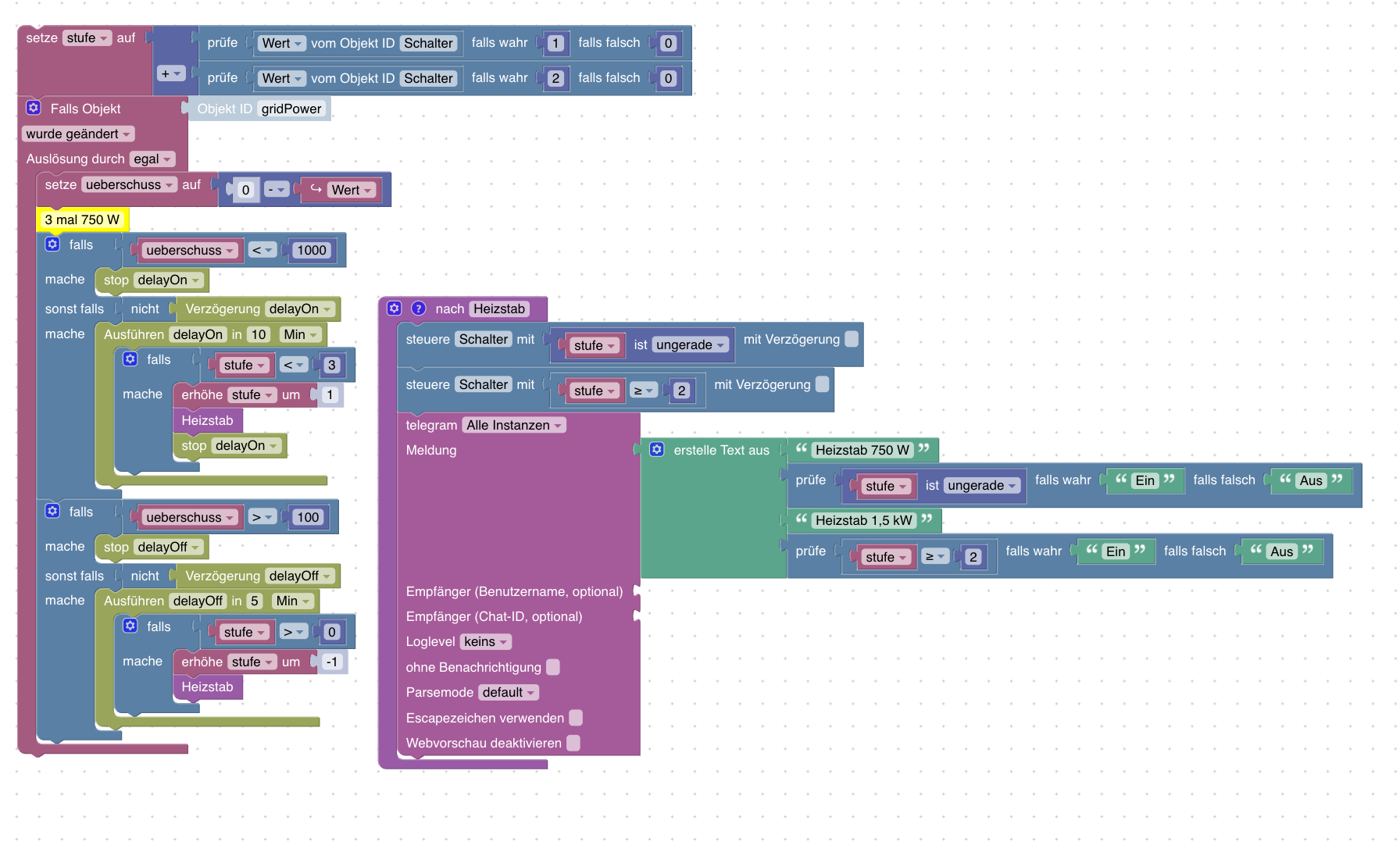Edit 0 operand in subtraction block
The image size is (1400, 842).
click(x=245, y=190)
